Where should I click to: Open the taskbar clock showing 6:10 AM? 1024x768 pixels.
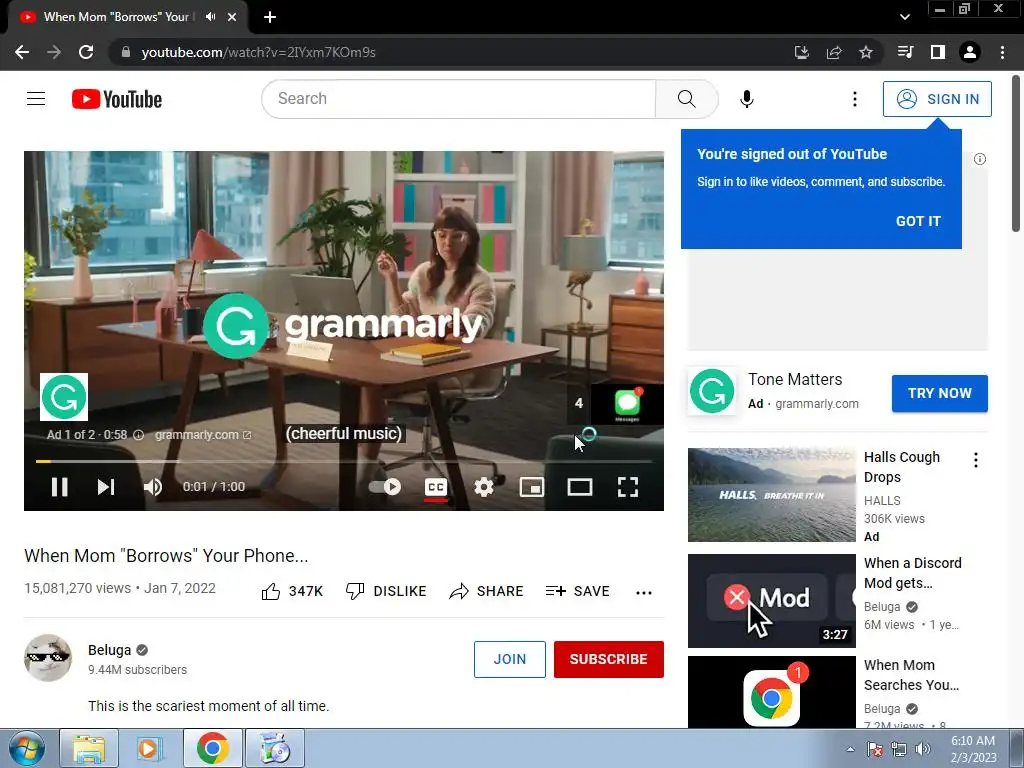[x=973, y=749]
